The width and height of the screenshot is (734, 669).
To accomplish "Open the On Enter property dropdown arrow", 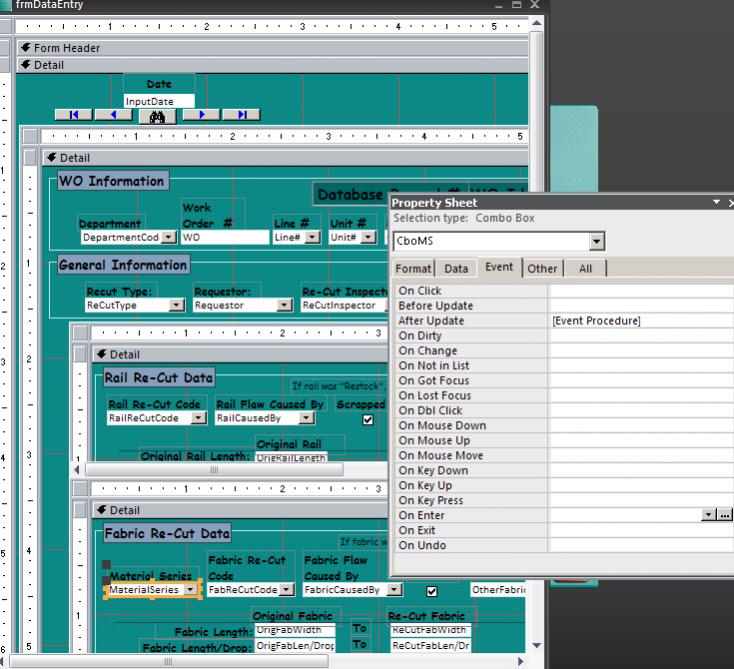I will click(709, 515).
